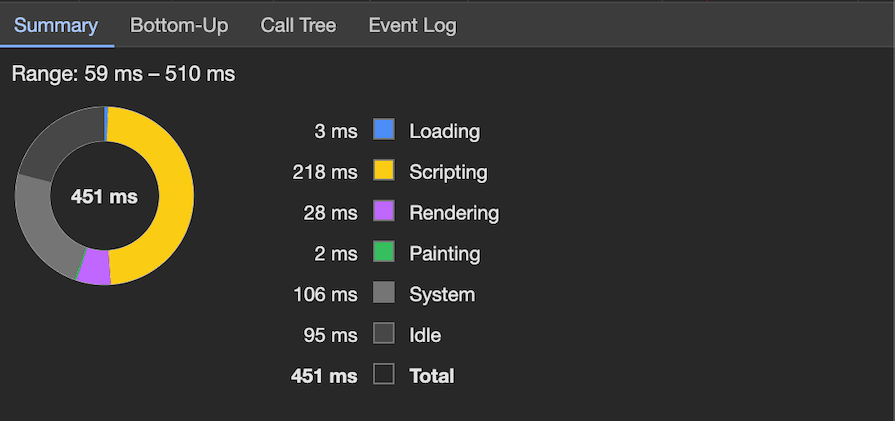Click the 218 ms Scripting time value
The width and height of the screenshot is (895, 421).
coord(324,172)
